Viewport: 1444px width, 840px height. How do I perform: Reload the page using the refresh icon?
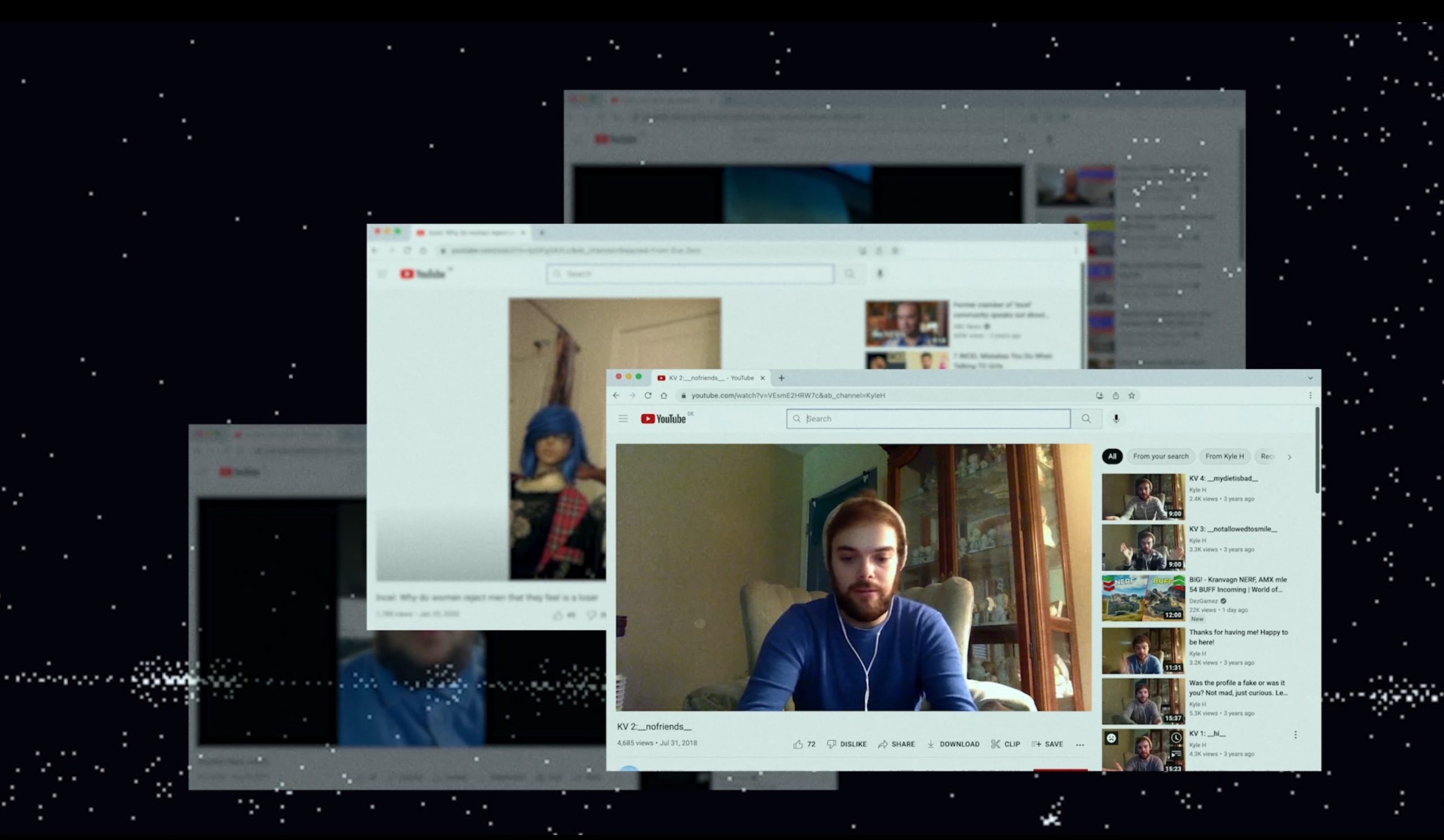tap(648, 395)
